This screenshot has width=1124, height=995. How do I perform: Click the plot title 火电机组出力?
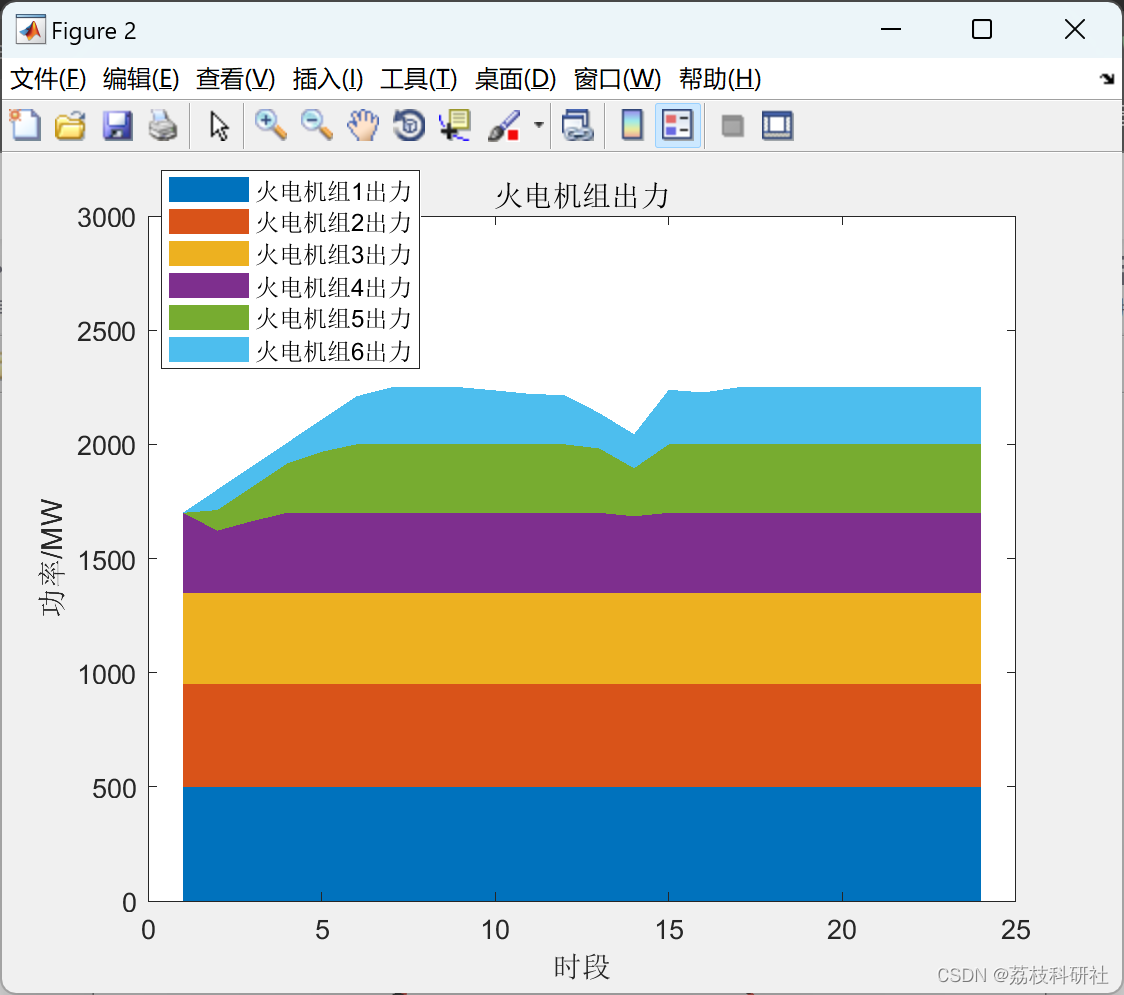click(581, 196)
